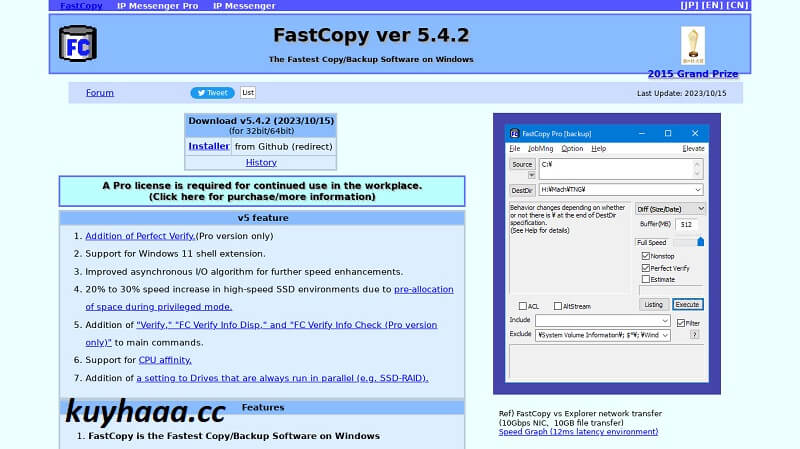Go to the FastCopy top navigation link
The width and height of the screenshot is (800, 449).
81,6
